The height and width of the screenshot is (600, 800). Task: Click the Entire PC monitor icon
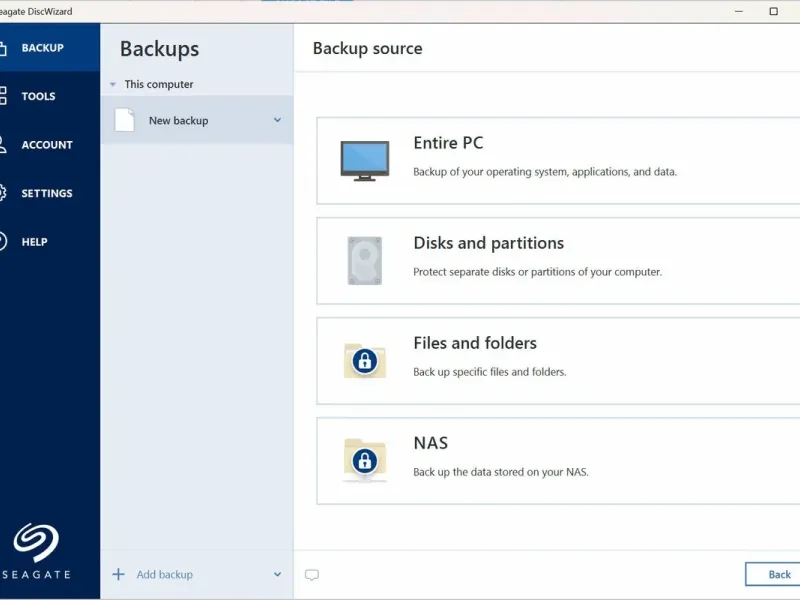coord(364,160)
